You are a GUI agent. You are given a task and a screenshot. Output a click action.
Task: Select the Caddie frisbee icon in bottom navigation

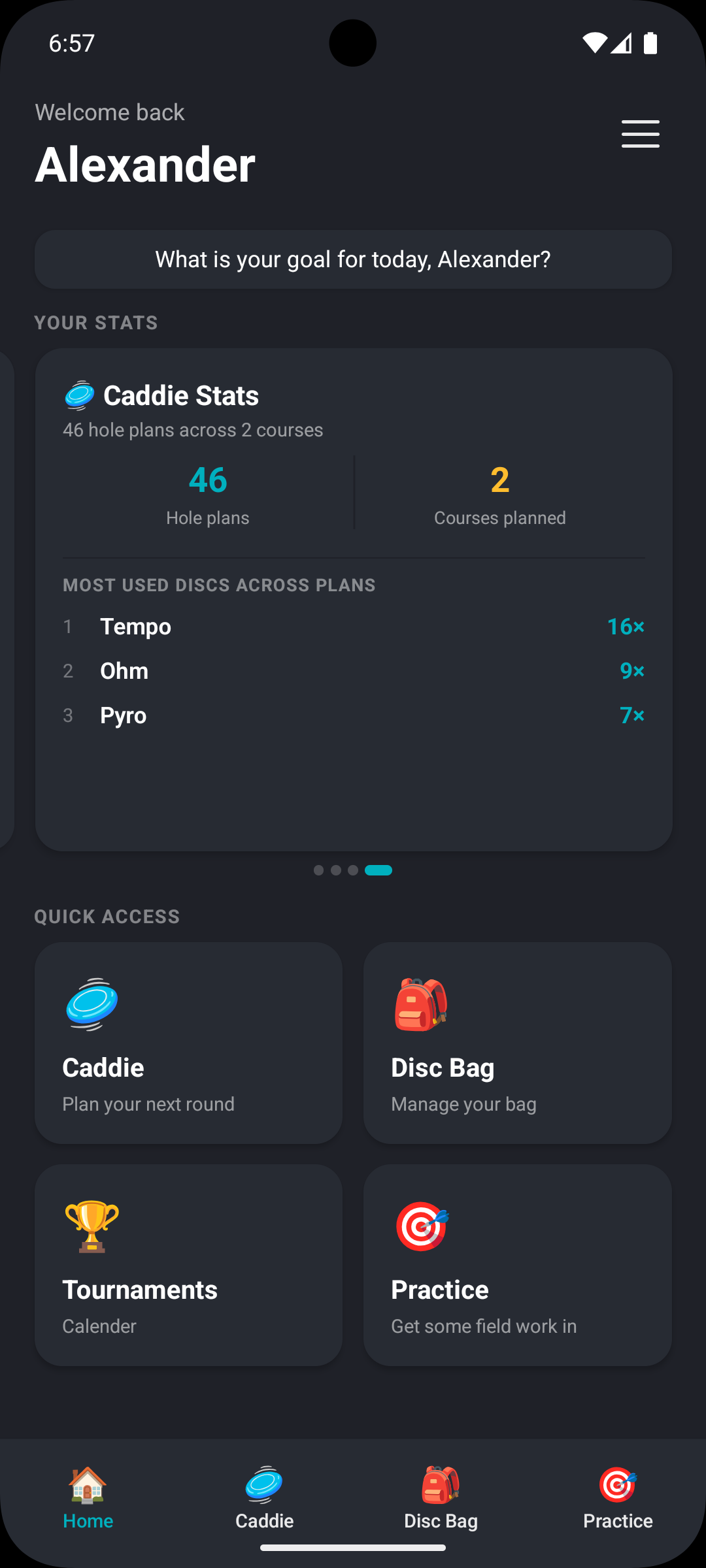tap(264, 1484)
